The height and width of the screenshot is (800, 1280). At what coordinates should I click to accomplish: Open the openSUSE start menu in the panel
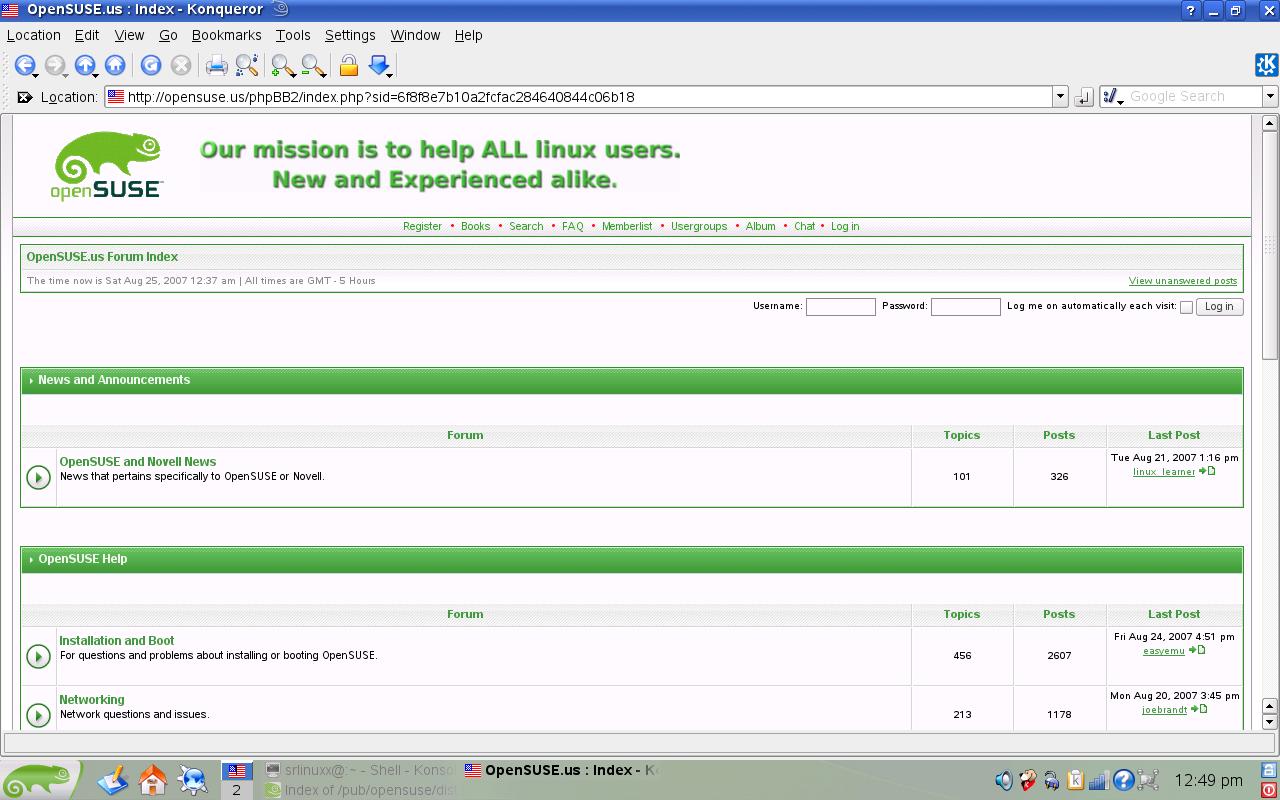tap(40, 780)
